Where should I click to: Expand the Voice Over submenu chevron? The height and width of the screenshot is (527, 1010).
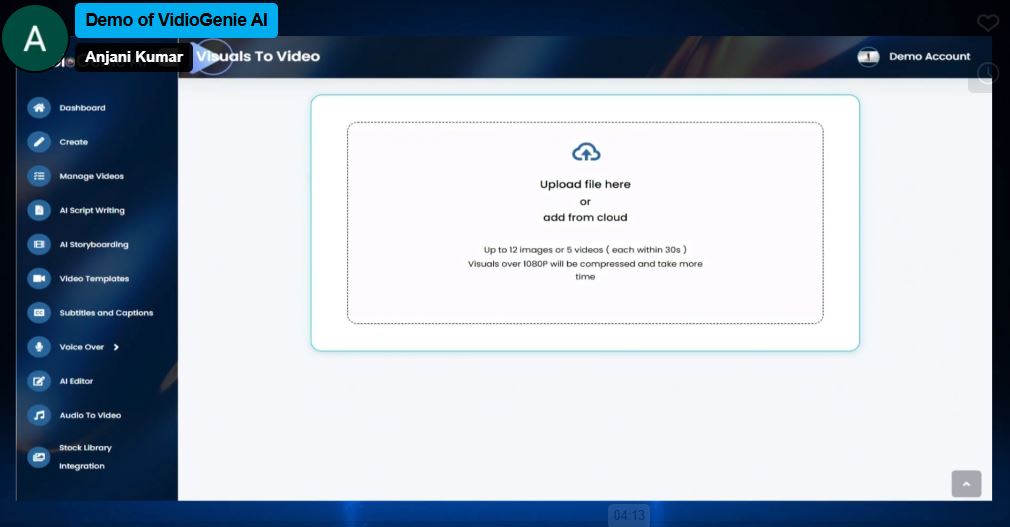[116, 347]
